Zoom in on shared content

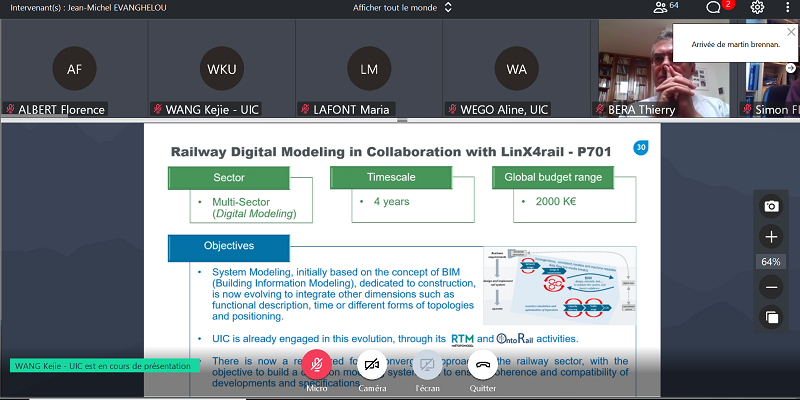coord(771,237)
